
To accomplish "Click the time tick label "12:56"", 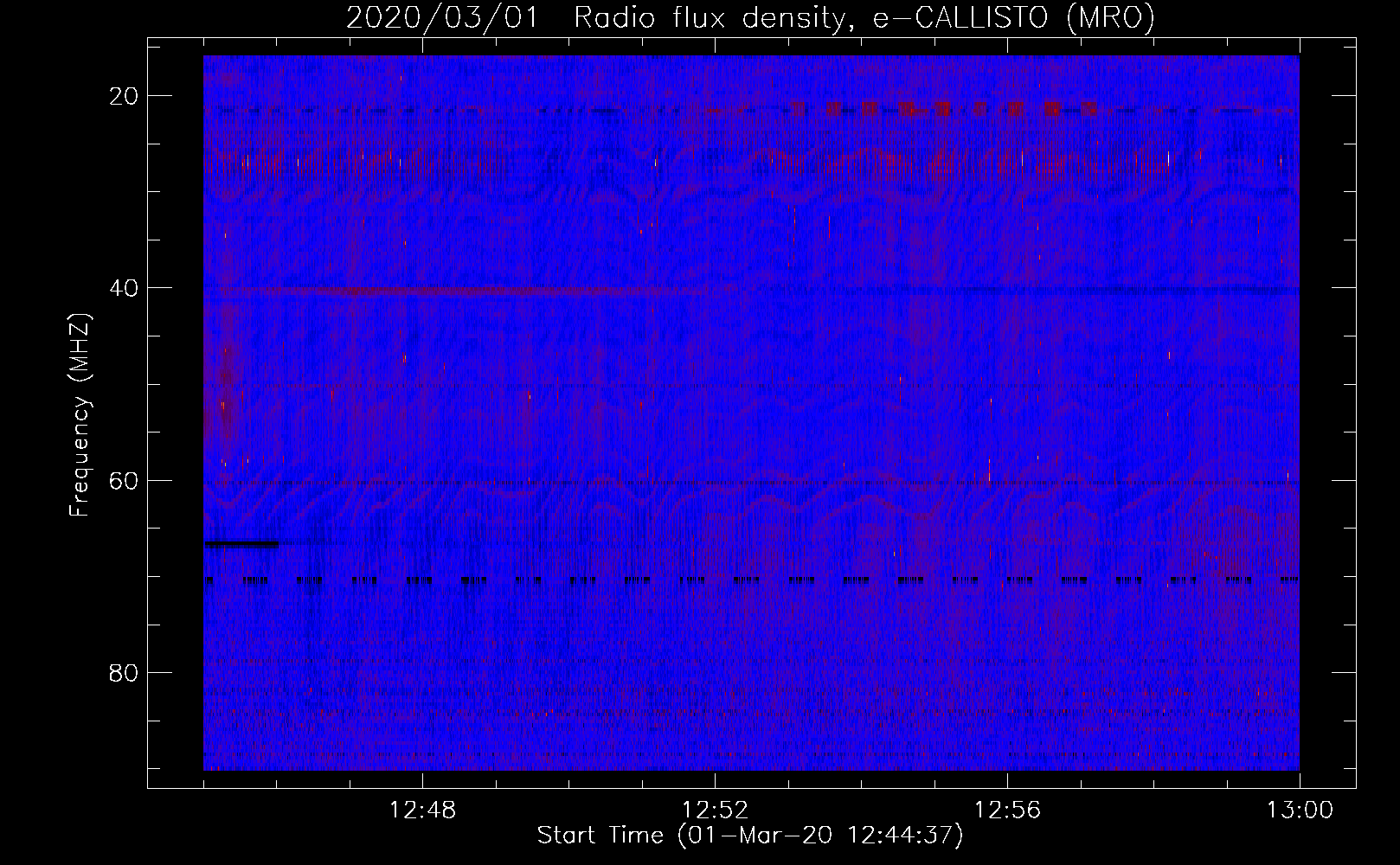I will [1007, 811].
